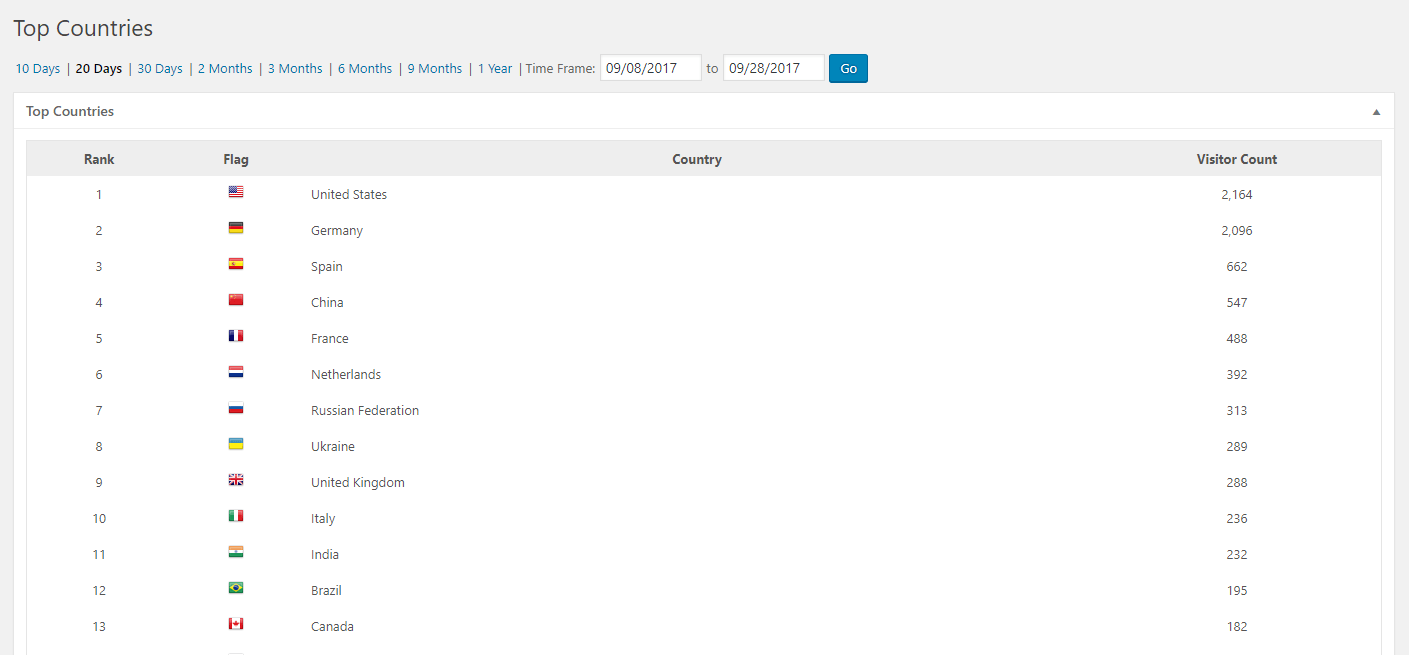Click visitor count 288
1409x655 pixels.
click(1237, 483)
